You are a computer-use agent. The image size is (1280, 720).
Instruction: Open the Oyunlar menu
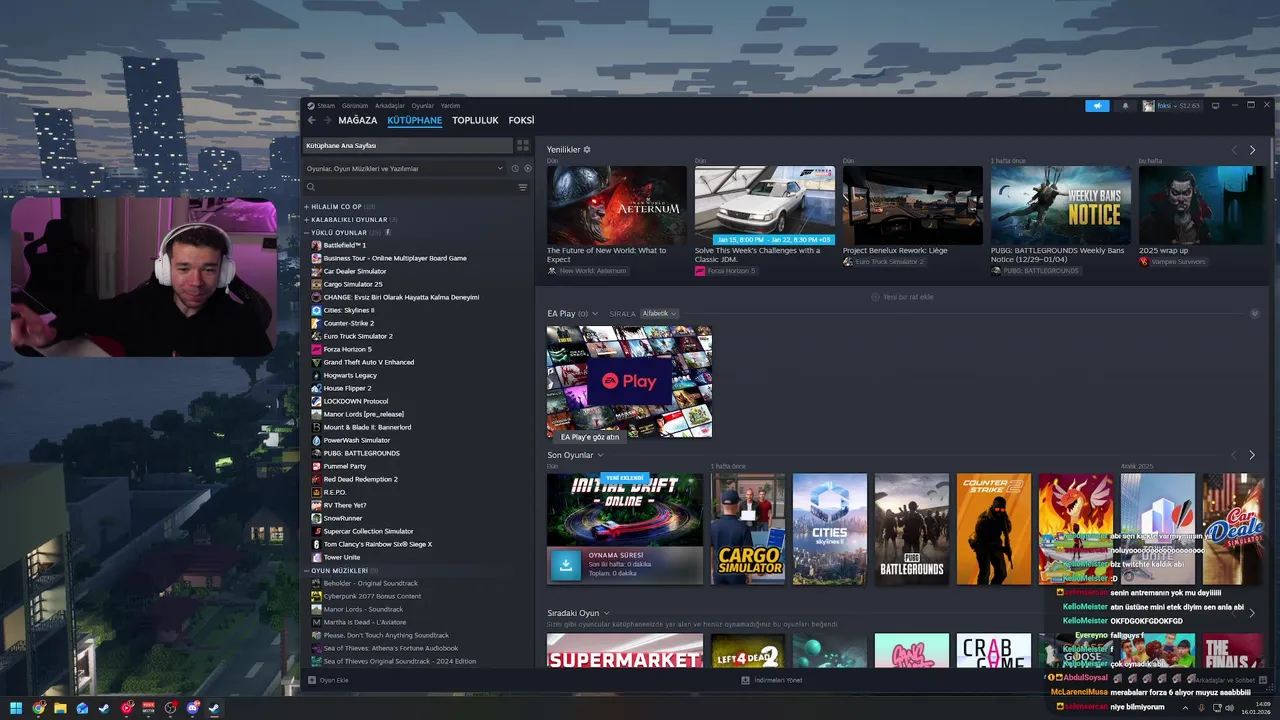point(423,106)
